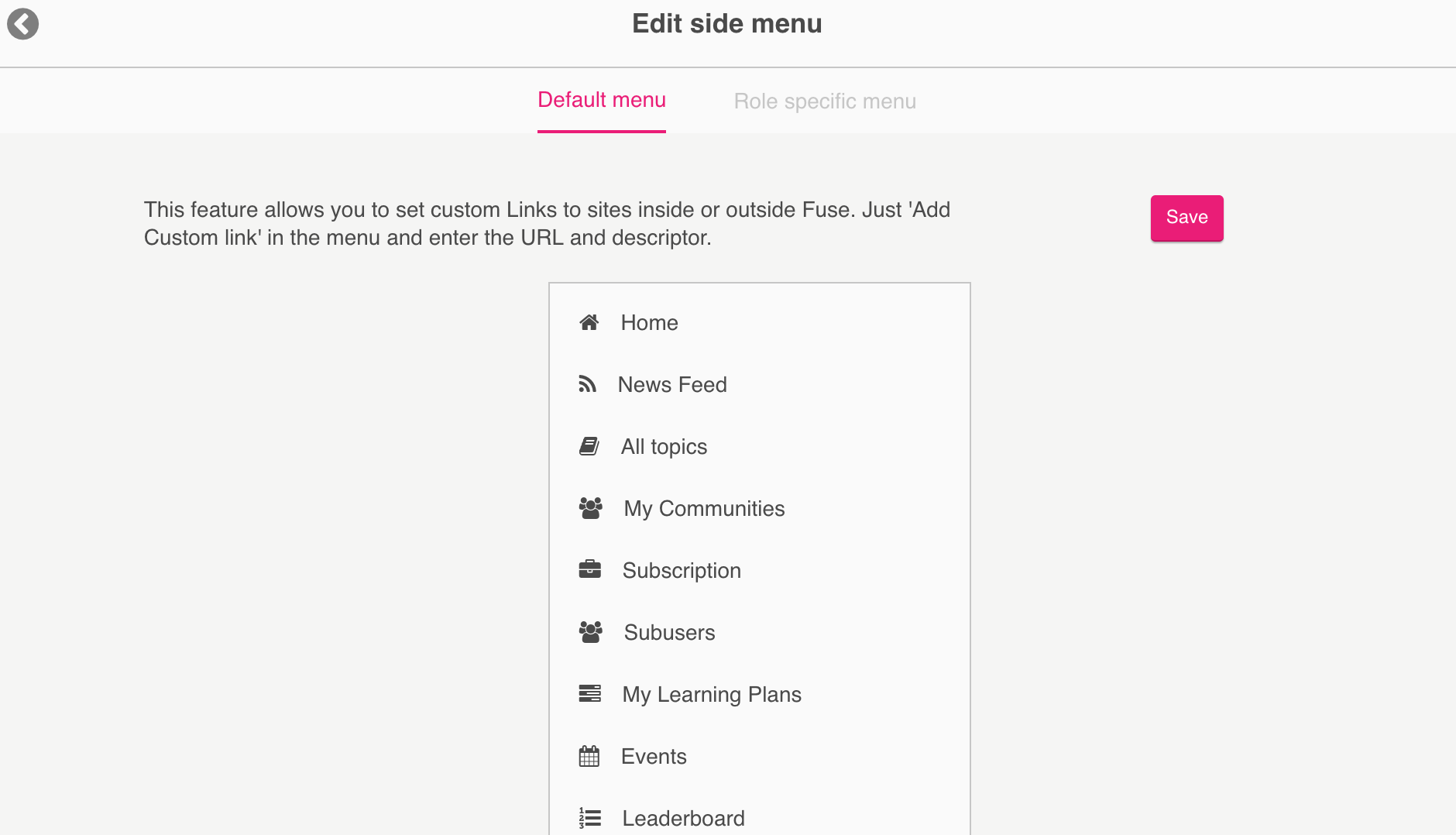The height and width of the screenshot is (835, 1456).
Task: Click the Home house icon
Action: 589,322
